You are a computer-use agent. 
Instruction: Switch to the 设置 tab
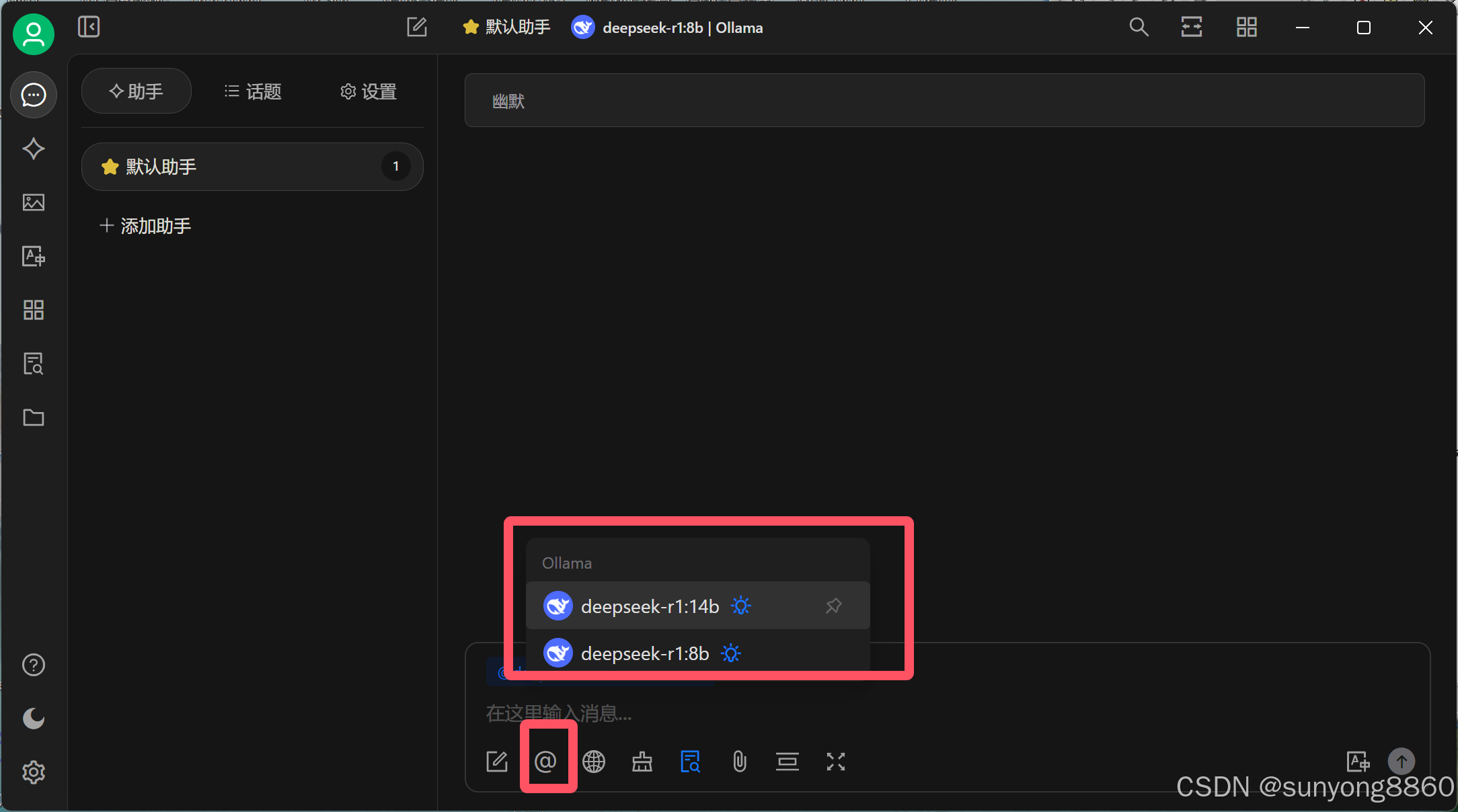pyautogui.click(x=369, y=91)
